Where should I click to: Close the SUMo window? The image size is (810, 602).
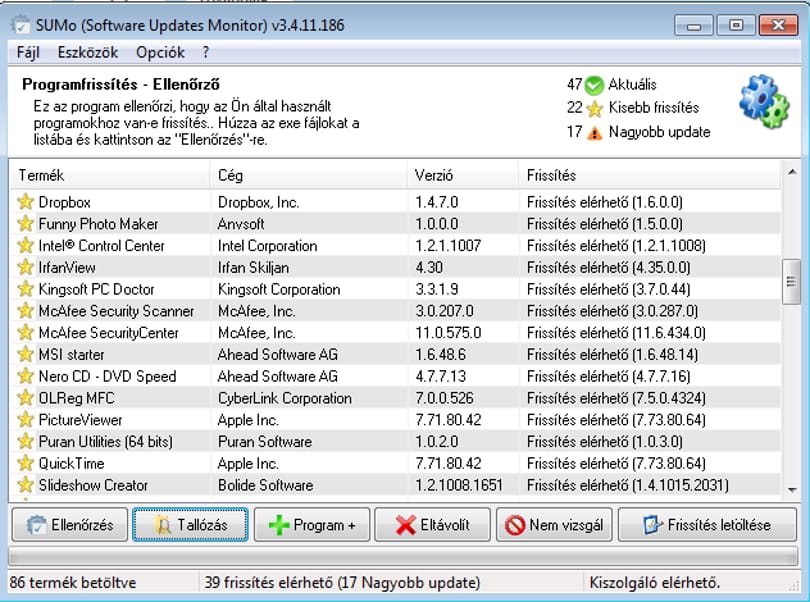pyautogui.click(x=778, y=25)
